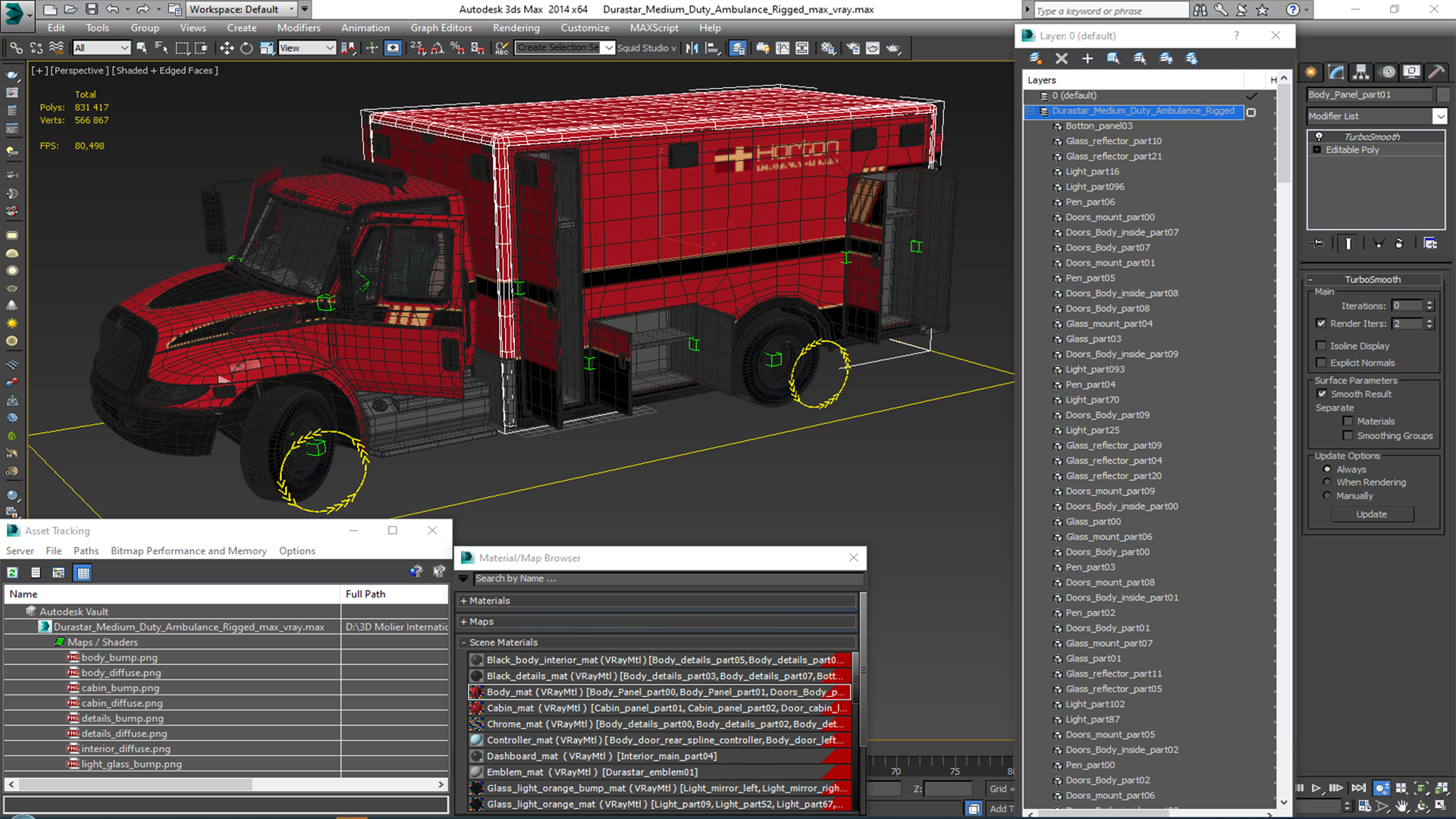Click the Search by Name field
The width and height of the screenshot is (1456, 819).
pos(667,579)
